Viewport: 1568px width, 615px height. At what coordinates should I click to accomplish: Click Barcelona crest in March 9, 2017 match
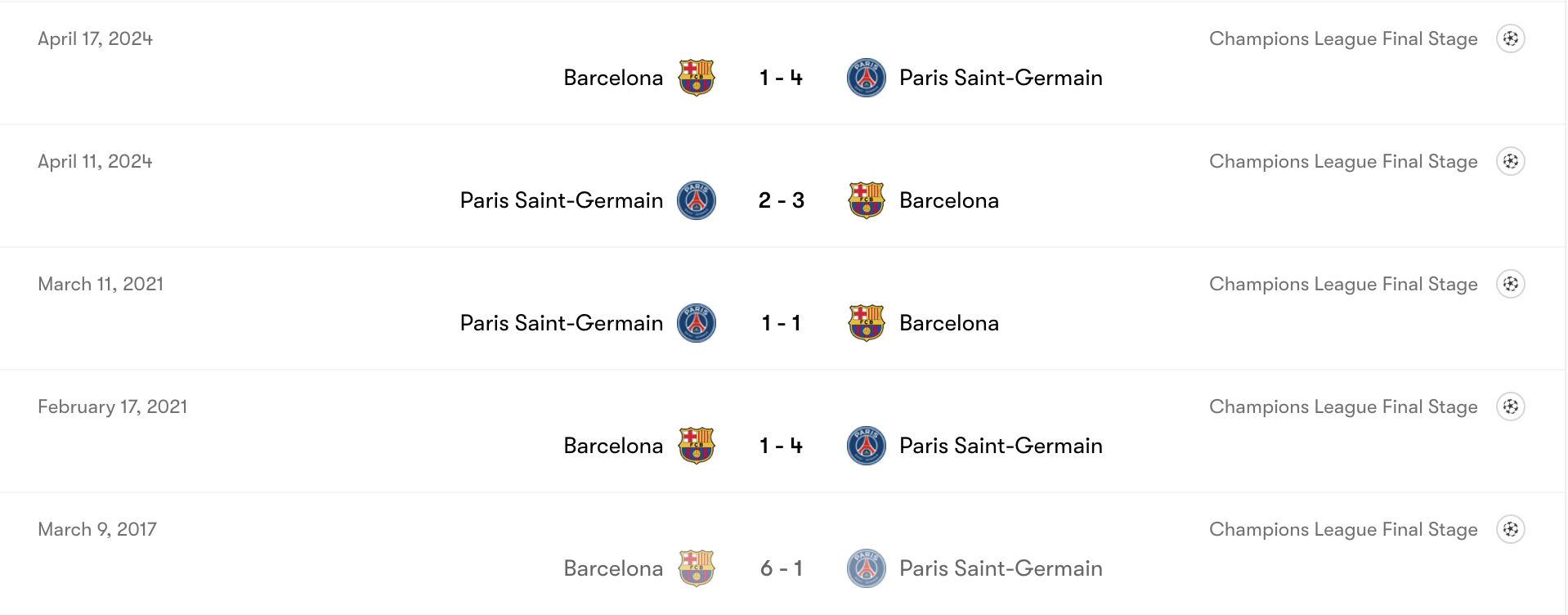pyautogui.click(x=697, y=568)
